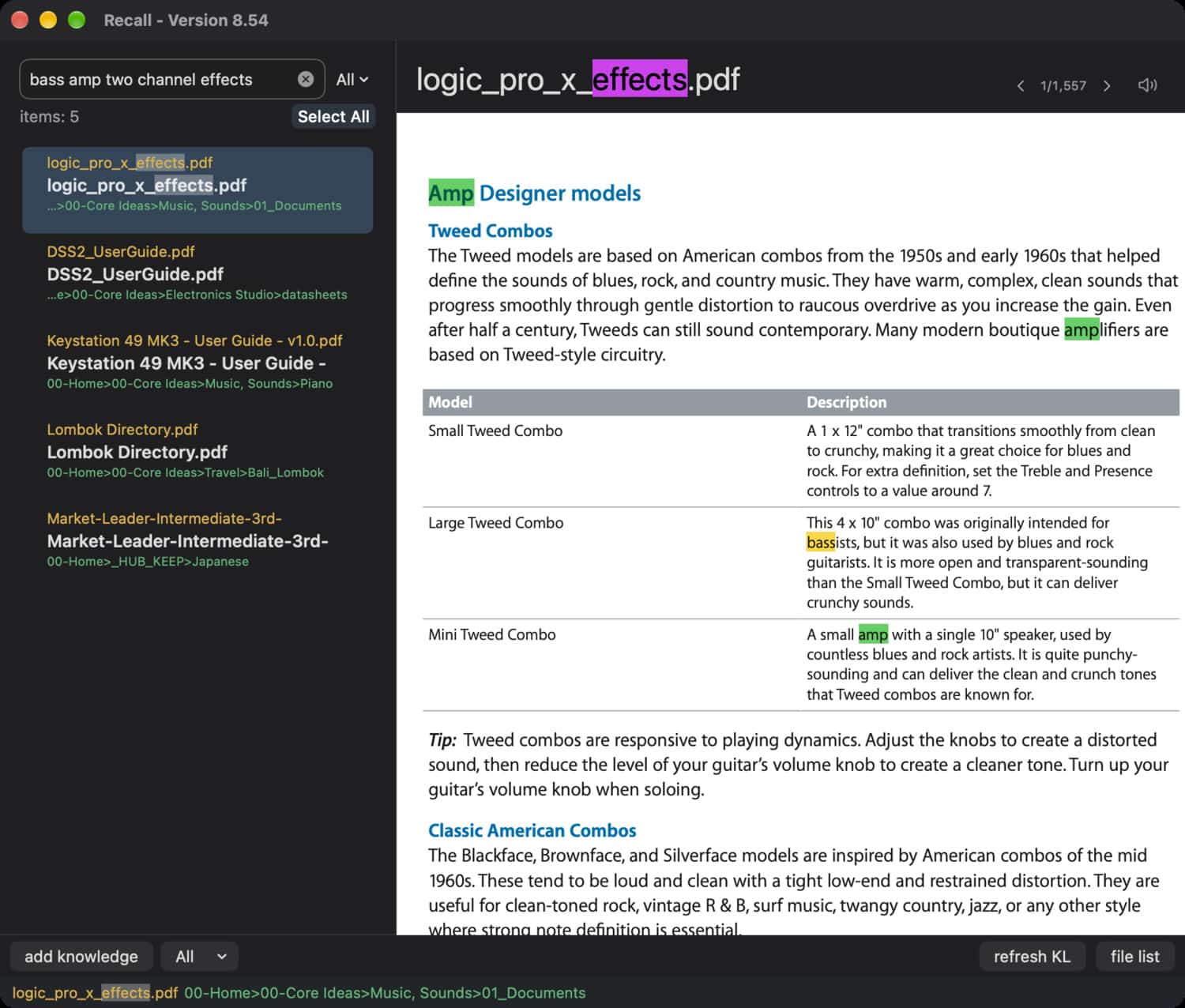This screenshot has height=1008, width=1185.
Task: Click the refresh KL button
Action: (x=1032, y=957)
